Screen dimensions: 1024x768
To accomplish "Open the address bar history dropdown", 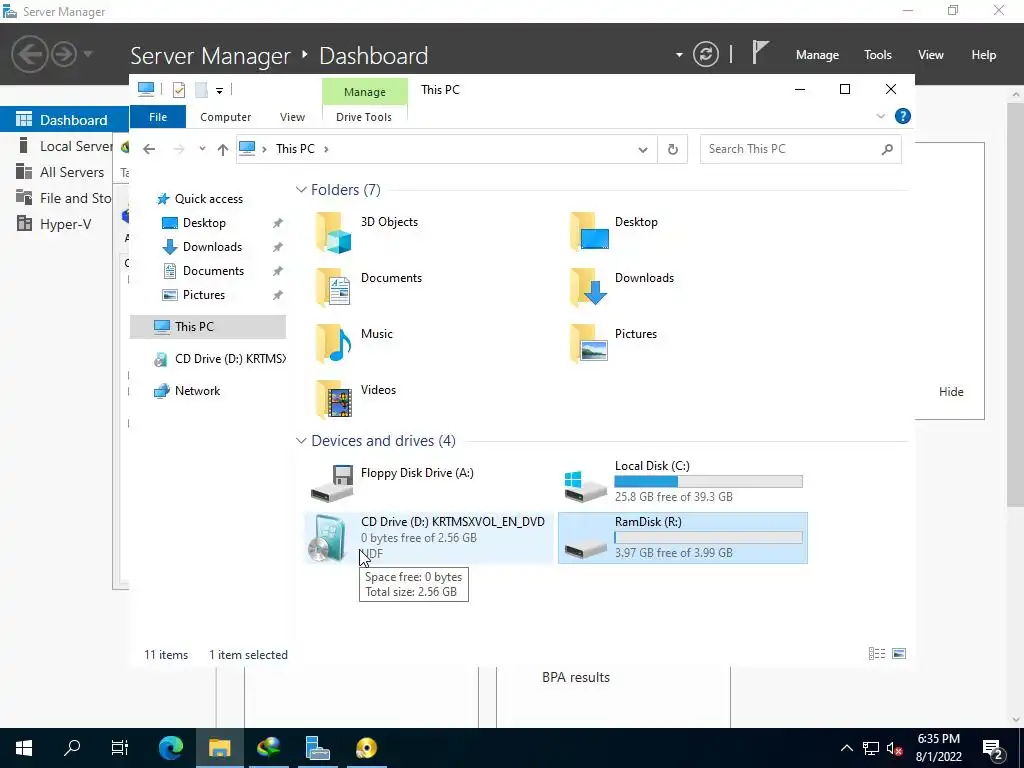I will tap(643, 150).
